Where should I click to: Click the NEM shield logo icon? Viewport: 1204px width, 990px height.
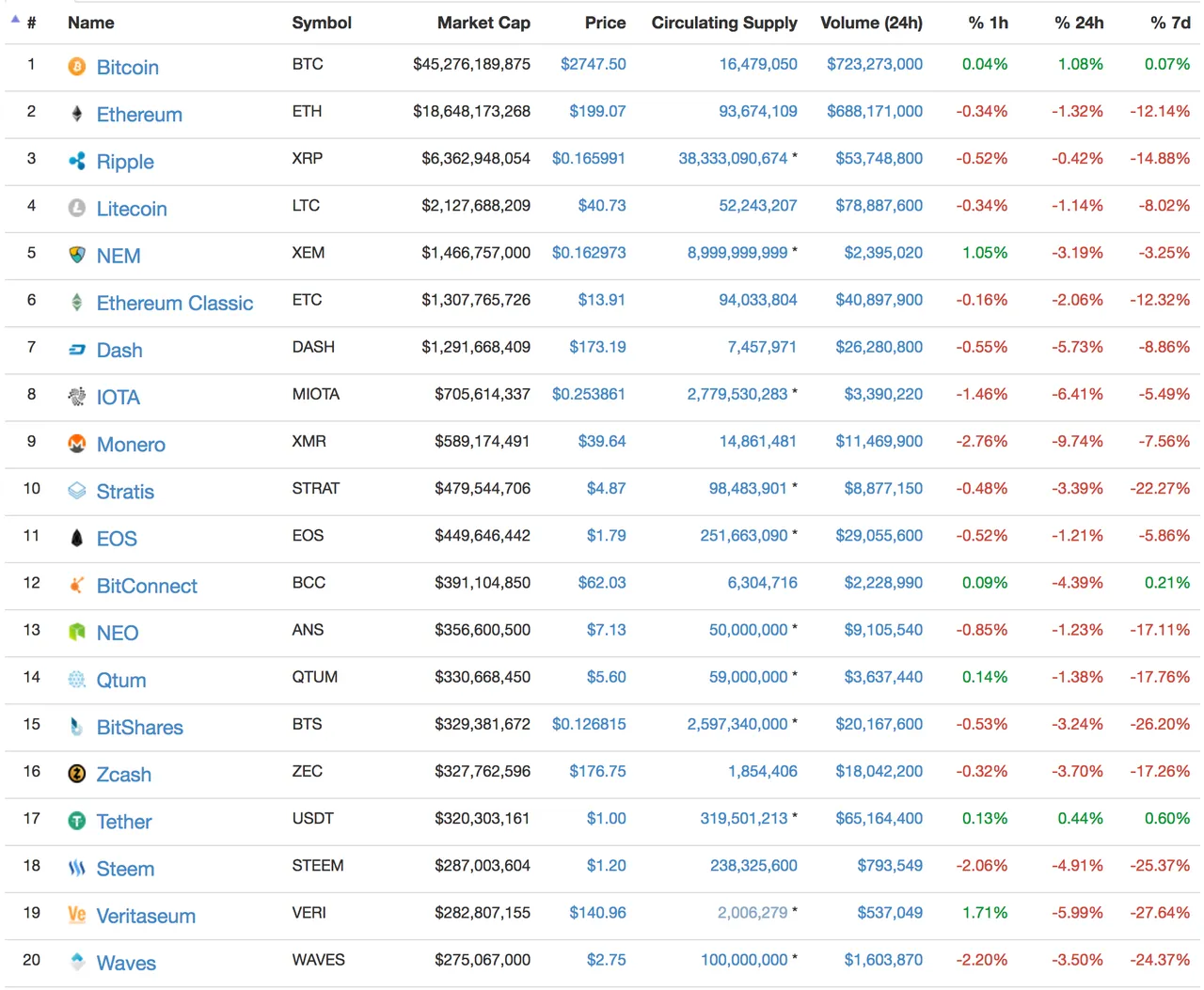click(77, 255)
